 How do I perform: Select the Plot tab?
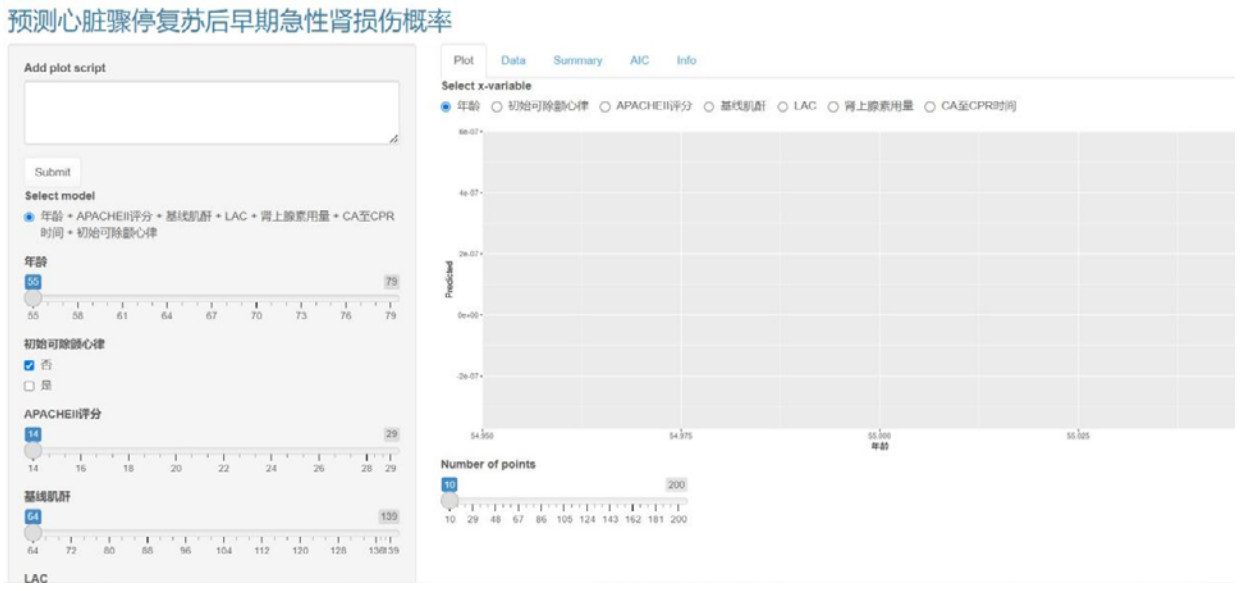(463, 61)
